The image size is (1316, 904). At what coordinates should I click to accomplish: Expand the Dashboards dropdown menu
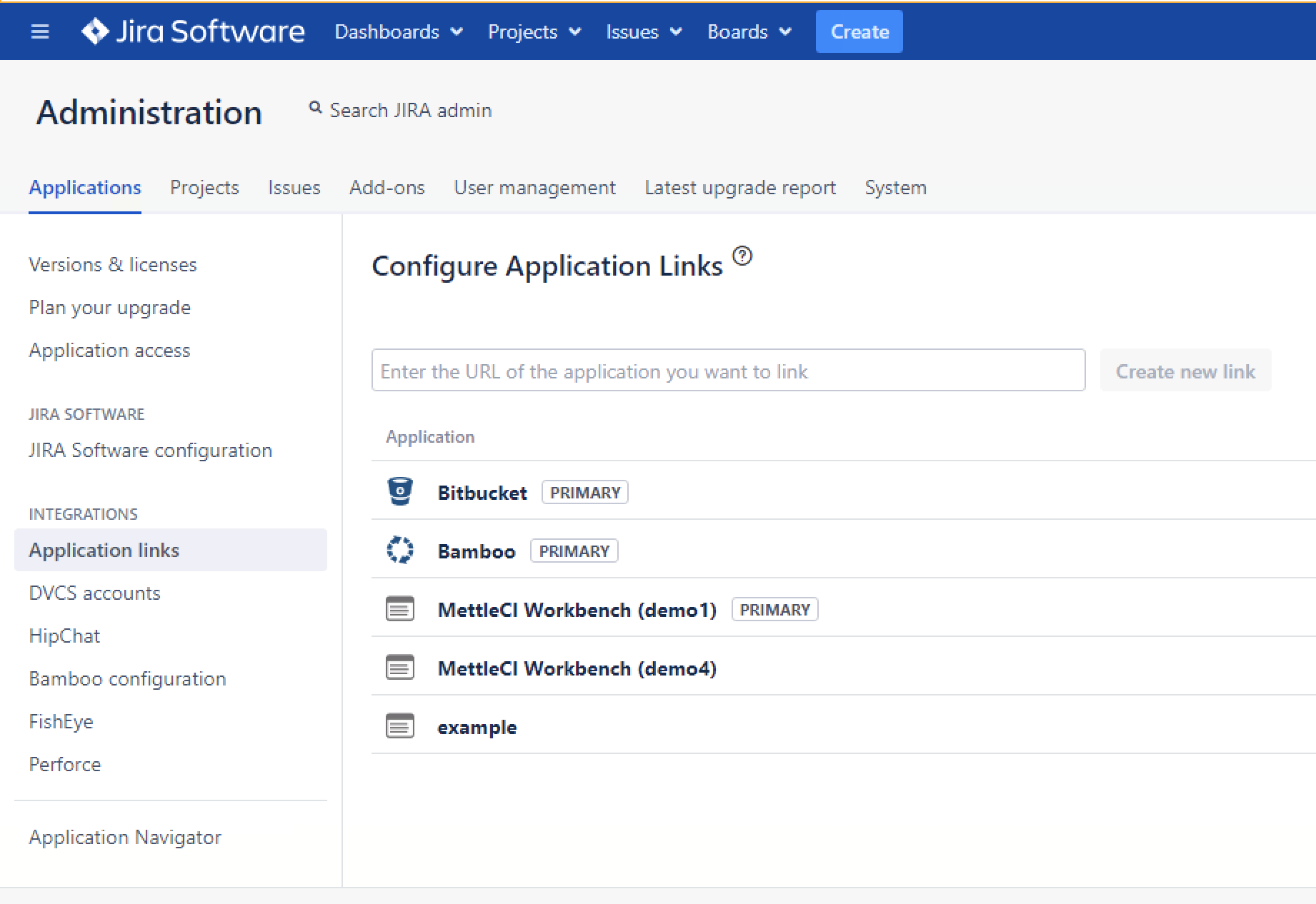[x=398, y=31]
